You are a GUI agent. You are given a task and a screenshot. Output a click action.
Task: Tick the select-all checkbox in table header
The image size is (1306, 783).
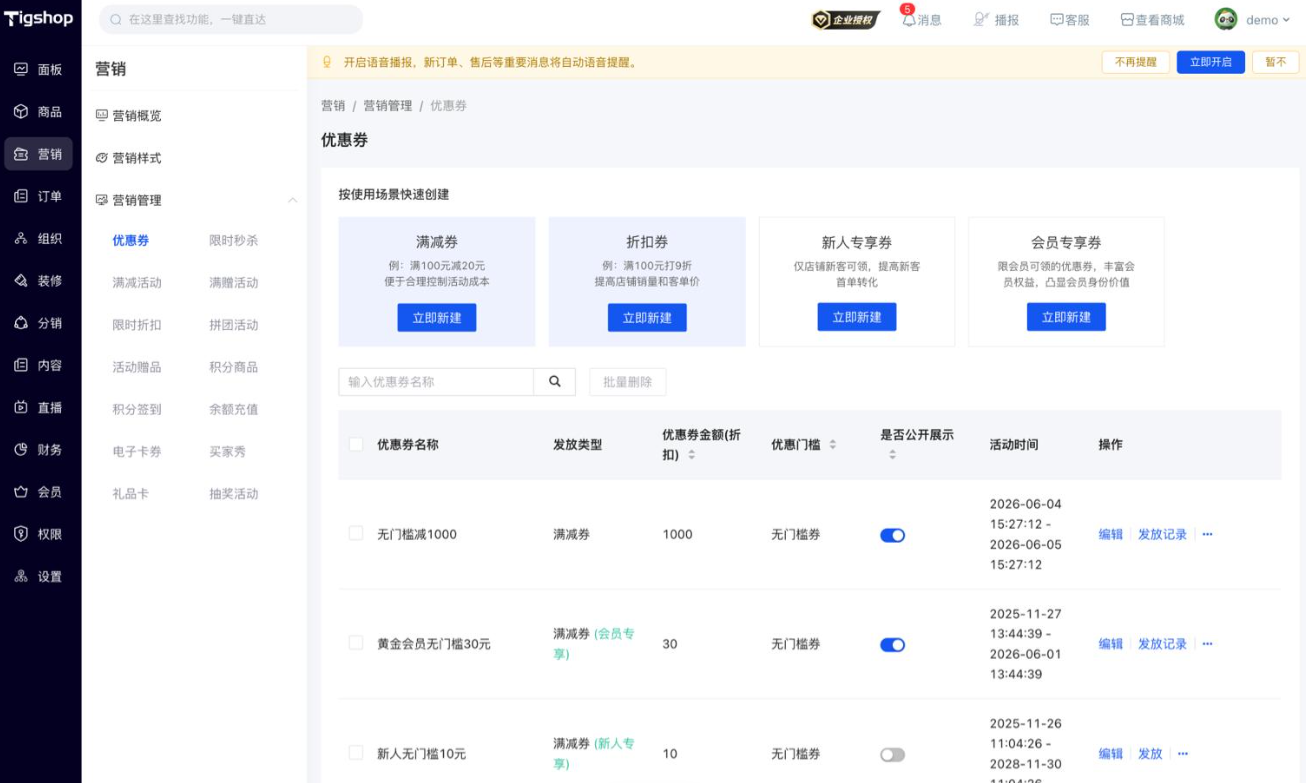point(356,444)
